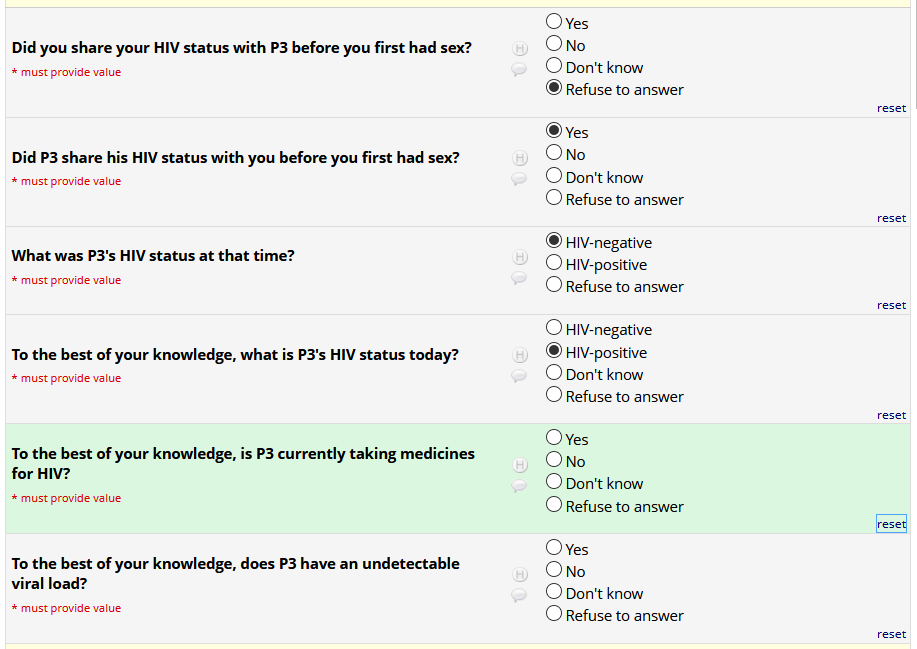Open comment balloon for the undetectable viral load question
Image resolution: width=917 pixels, height=649 pixels.
(519, 596)
